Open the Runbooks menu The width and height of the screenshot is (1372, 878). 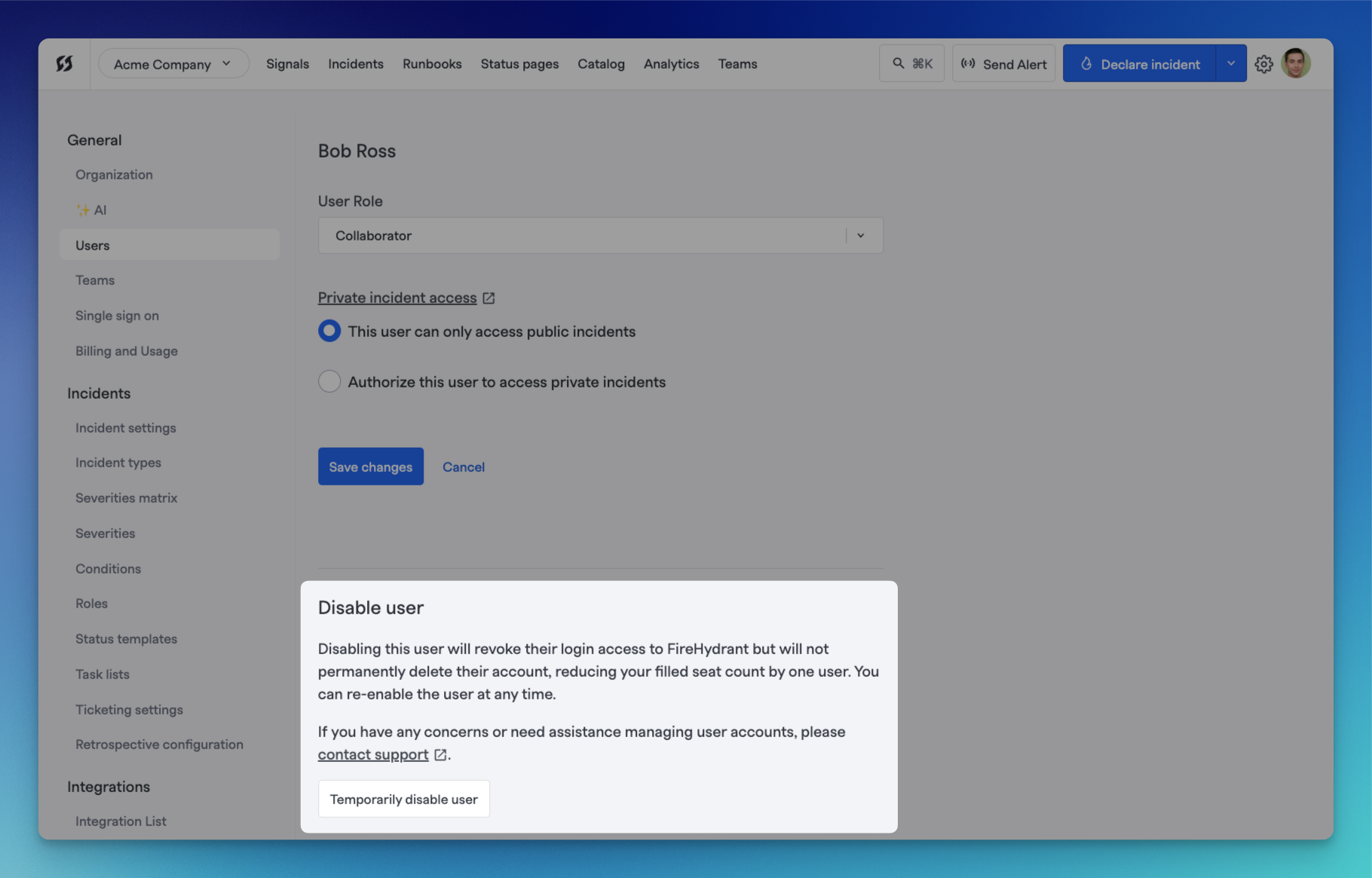point(432,64)
